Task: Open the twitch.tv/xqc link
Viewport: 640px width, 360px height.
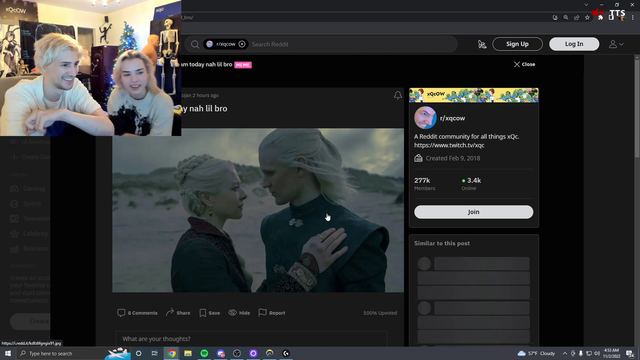Action: (x=449, y=145)
